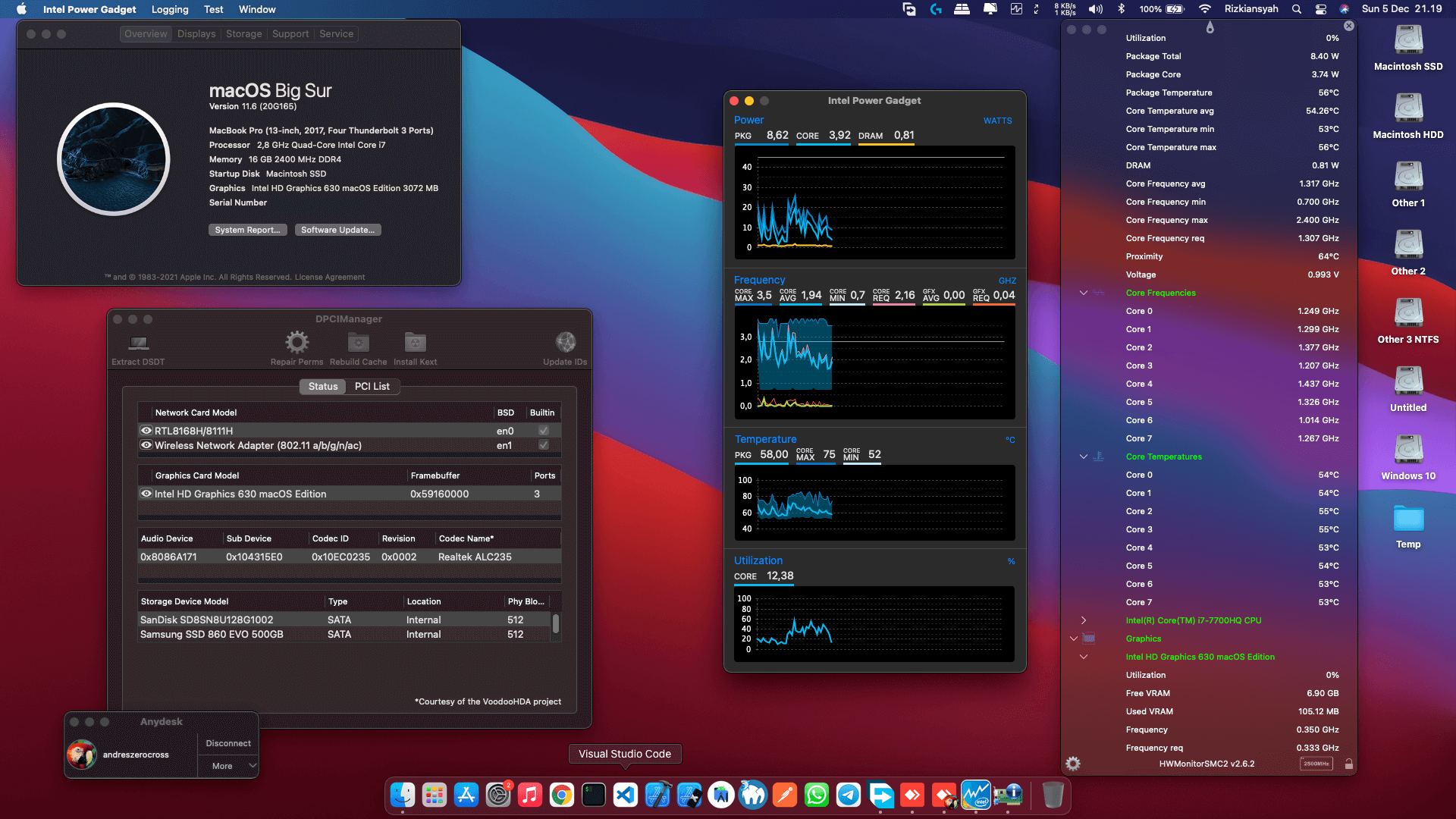Open HWMonitorSMC2 settings gear icon
Screen dimensions: 1456x819
(1072, 764)
